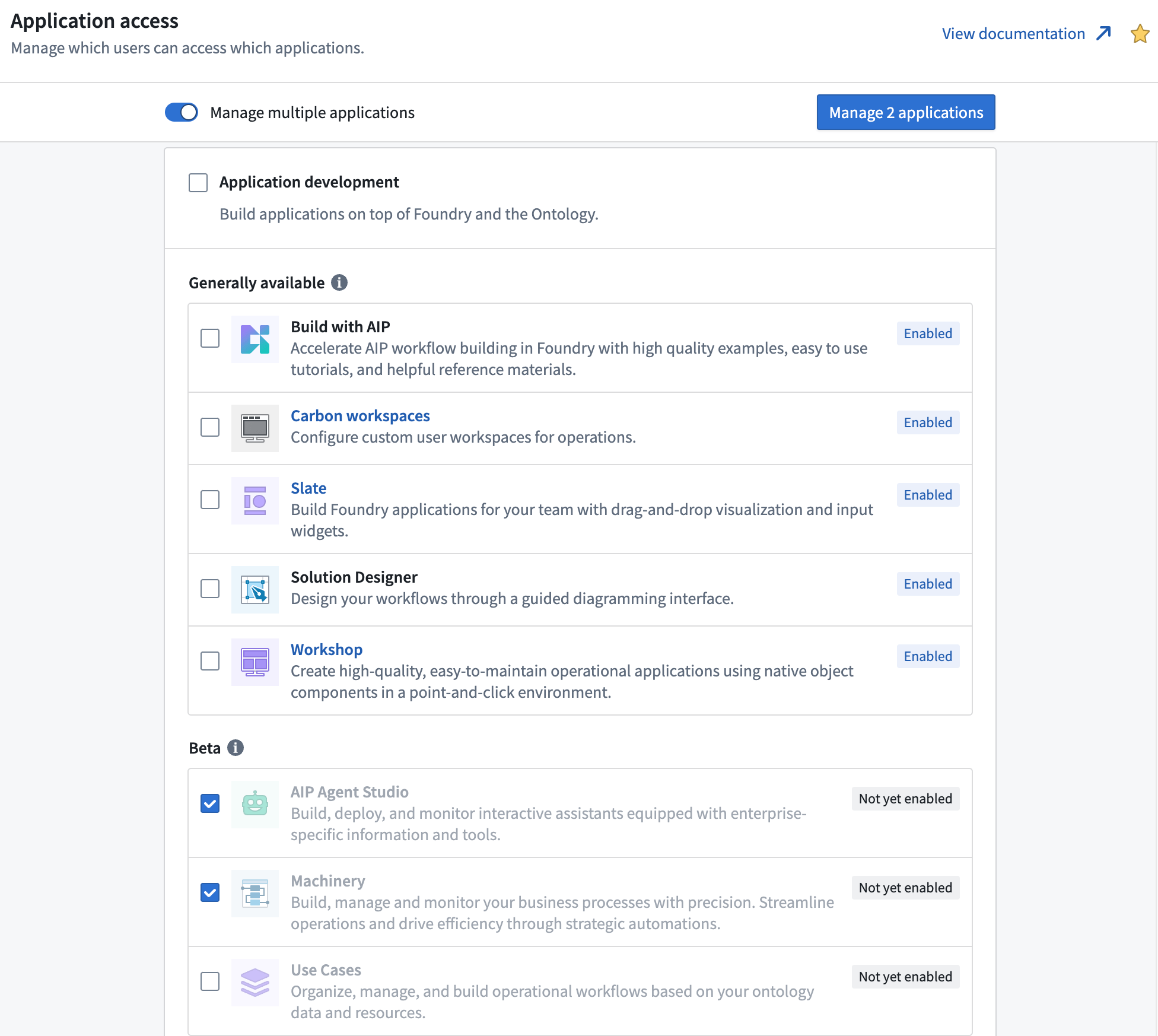This screenshot has width=1158, height=1036.
Task: Check the Application development checkbox
Action: click(198, 182)
